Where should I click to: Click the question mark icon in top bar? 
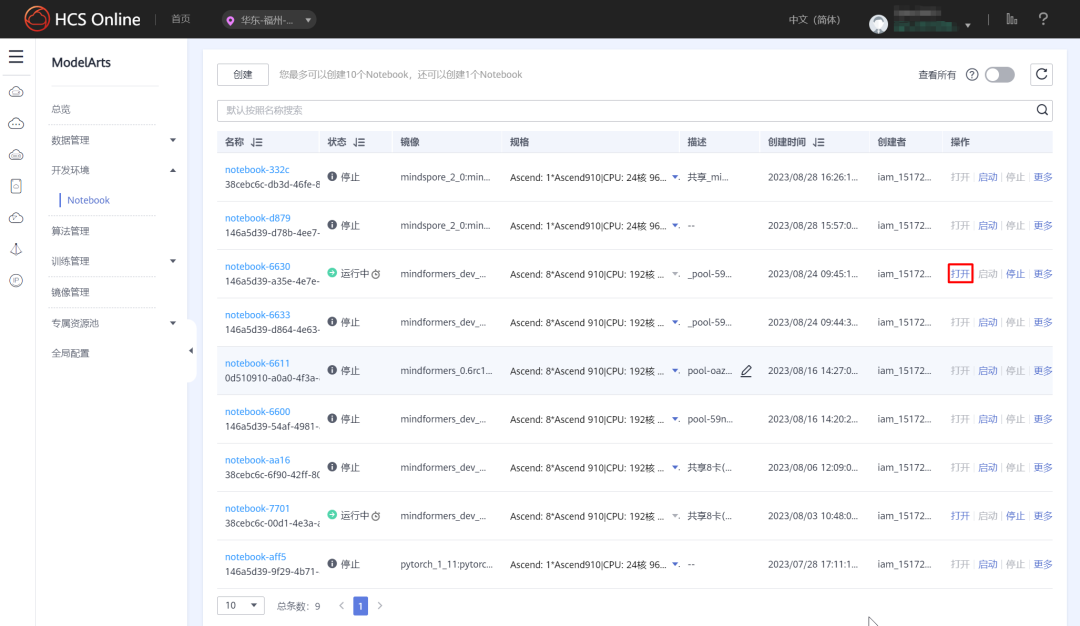point(1043,19)
